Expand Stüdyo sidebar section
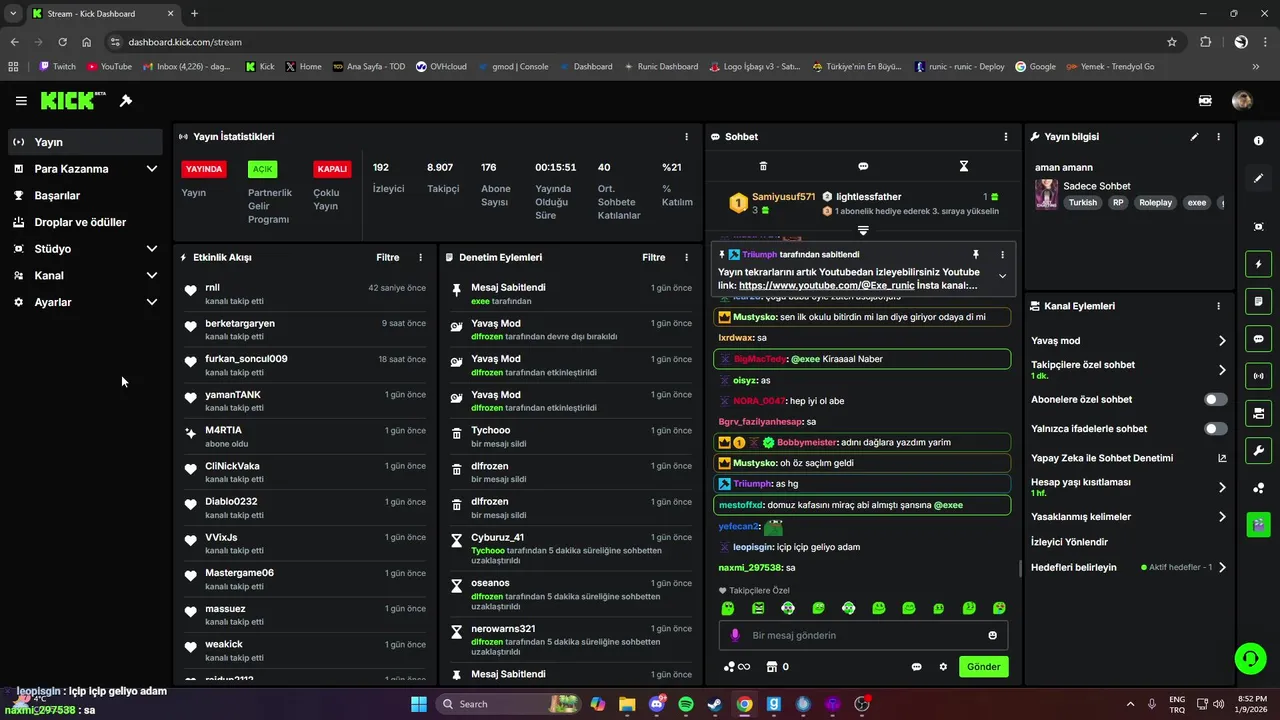This screenshot has width=1280, height=720. pos(152,249)
